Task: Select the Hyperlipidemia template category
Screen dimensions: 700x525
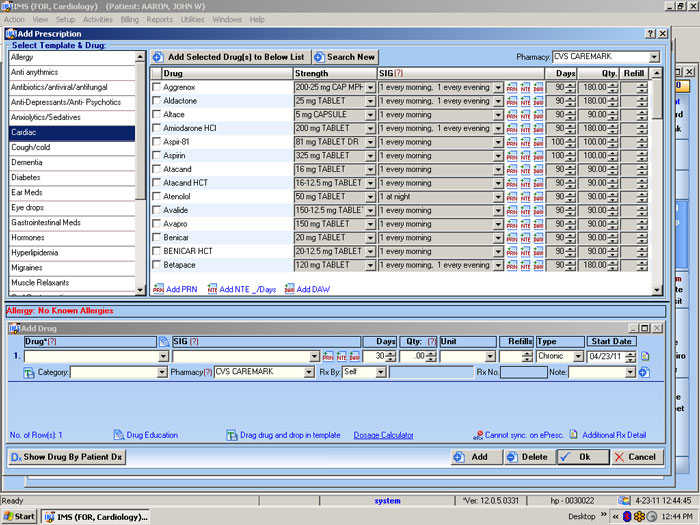Action: point(72,253)
